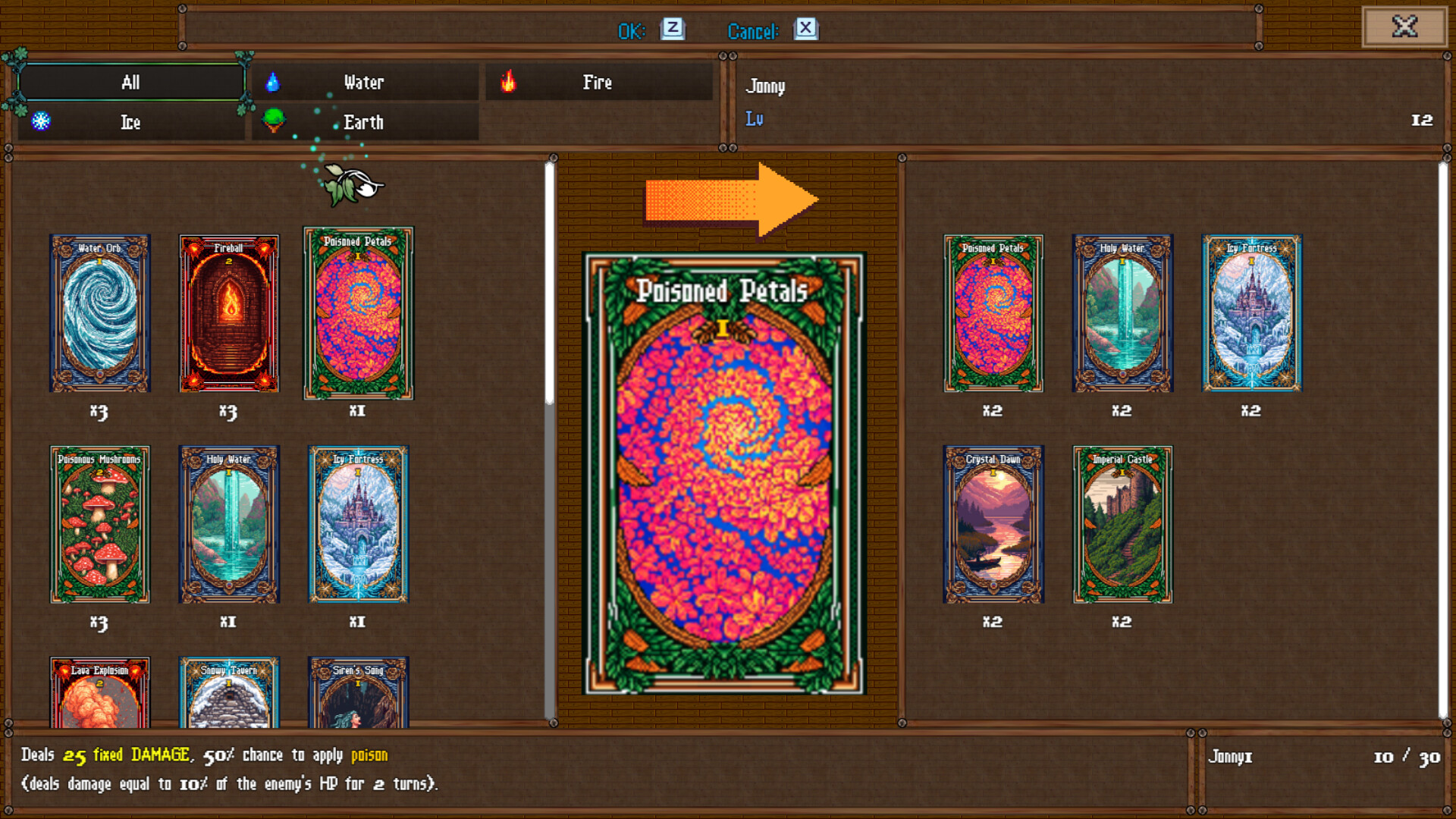Pick the Fireball card in collection
The height and width of the screenshot is (819, 1456).
point(229,313)
